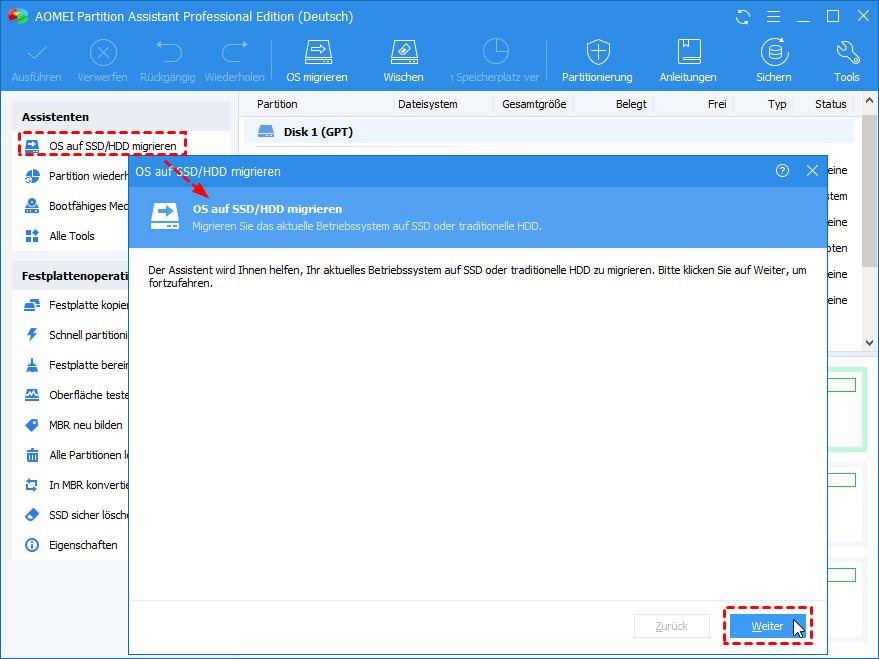Select Festplatte bereinigen operation

pyautogui.click(x=76, y=365)
